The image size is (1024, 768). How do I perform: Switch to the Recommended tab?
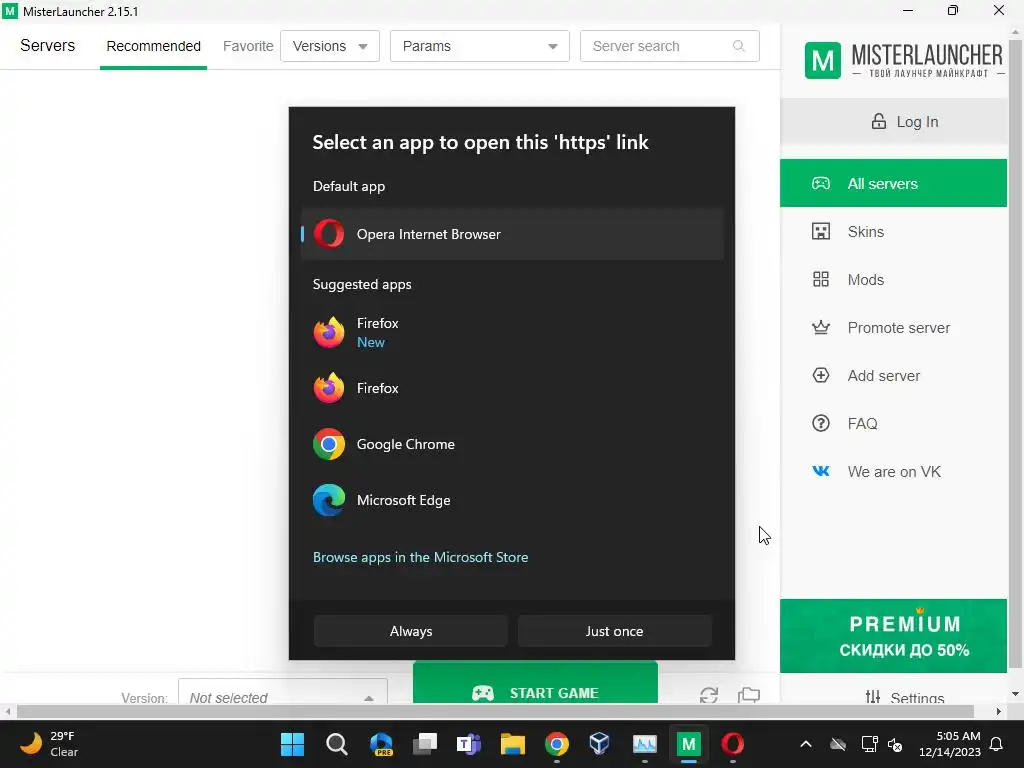pos(153,46)
